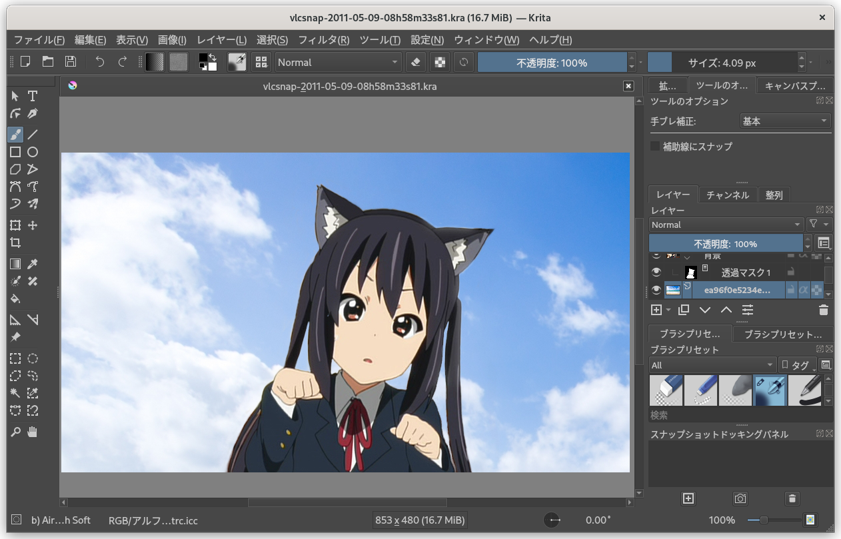The height and width of the screenshot is (539, 841).
Task: Enable 補助線にスナップ checkbox
Action: (655, 146)
